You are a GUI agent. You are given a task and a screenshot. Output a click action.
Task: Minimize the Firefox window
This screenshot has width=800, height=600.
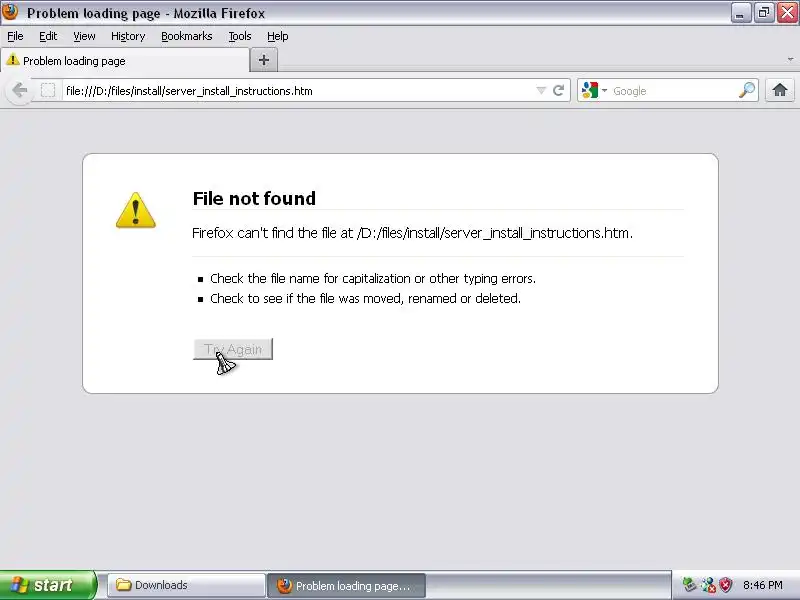click(740, 13)
